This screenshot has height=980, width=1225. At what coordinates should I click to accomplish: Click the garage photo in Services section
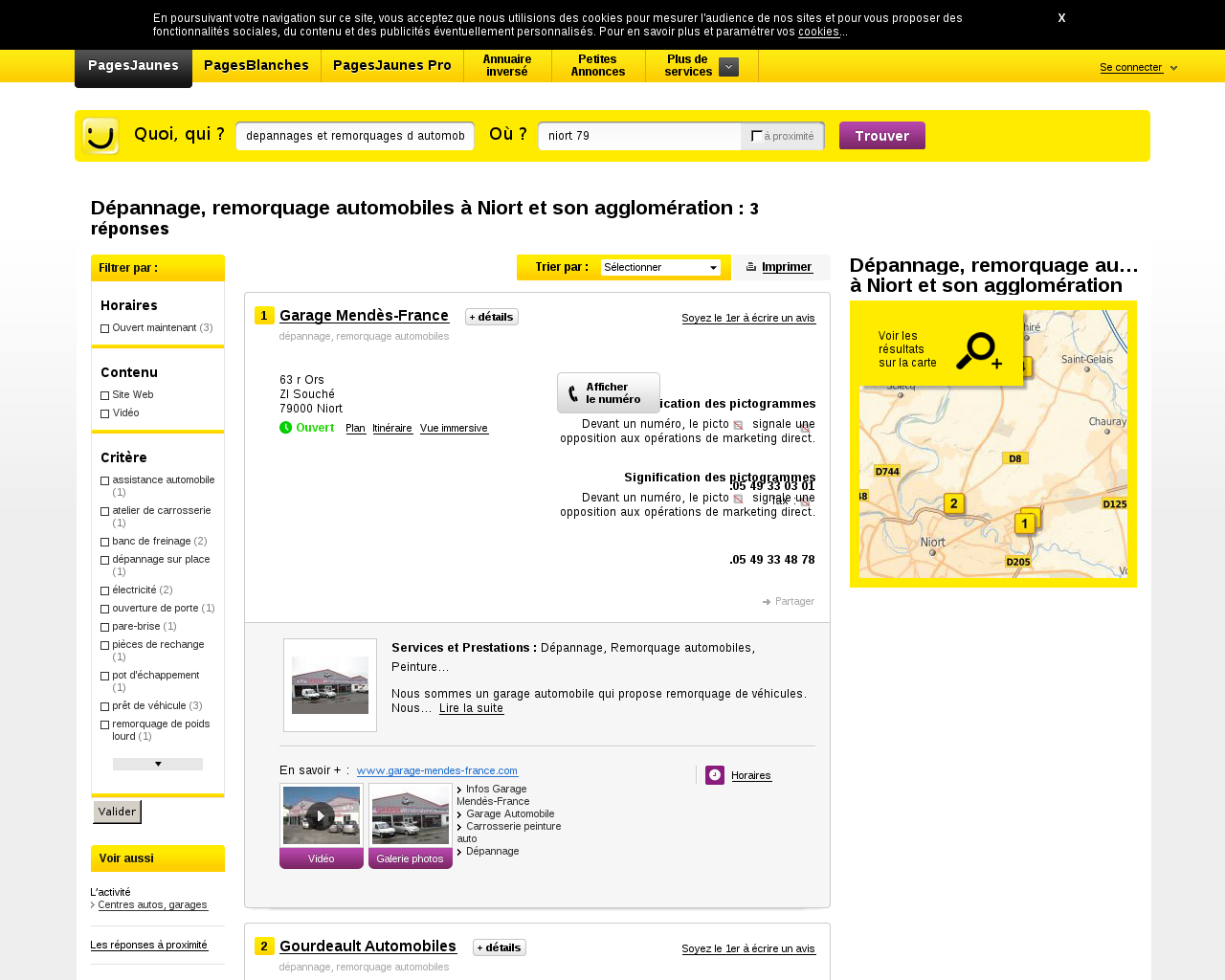pos(330,685)
